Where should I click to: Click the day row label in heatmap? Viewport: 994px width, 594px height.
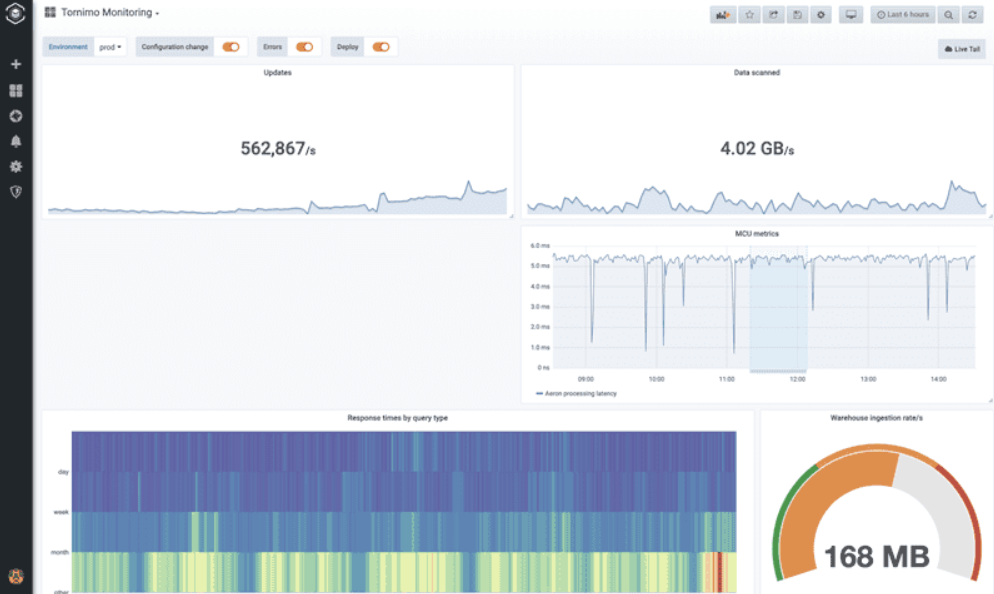point(63,472)
